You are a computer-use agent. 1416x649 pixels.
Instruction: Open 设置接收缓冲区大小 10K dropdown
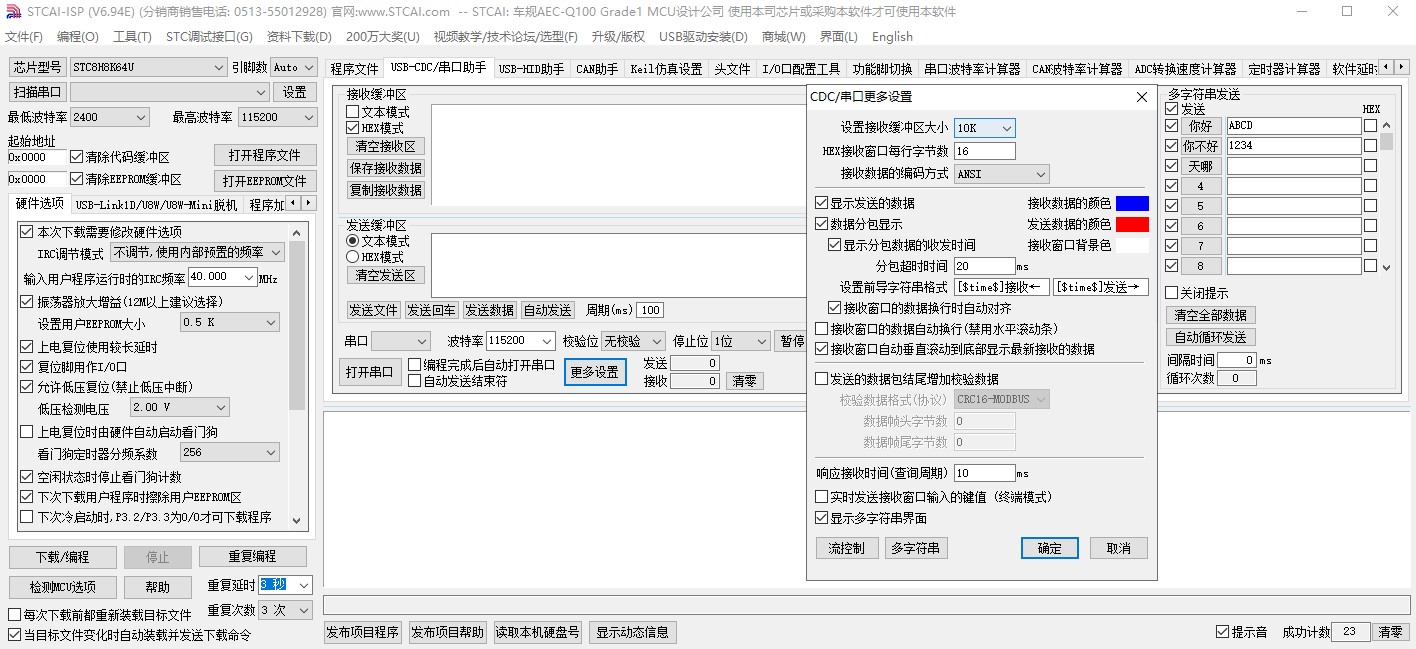[x=985, y=128]
